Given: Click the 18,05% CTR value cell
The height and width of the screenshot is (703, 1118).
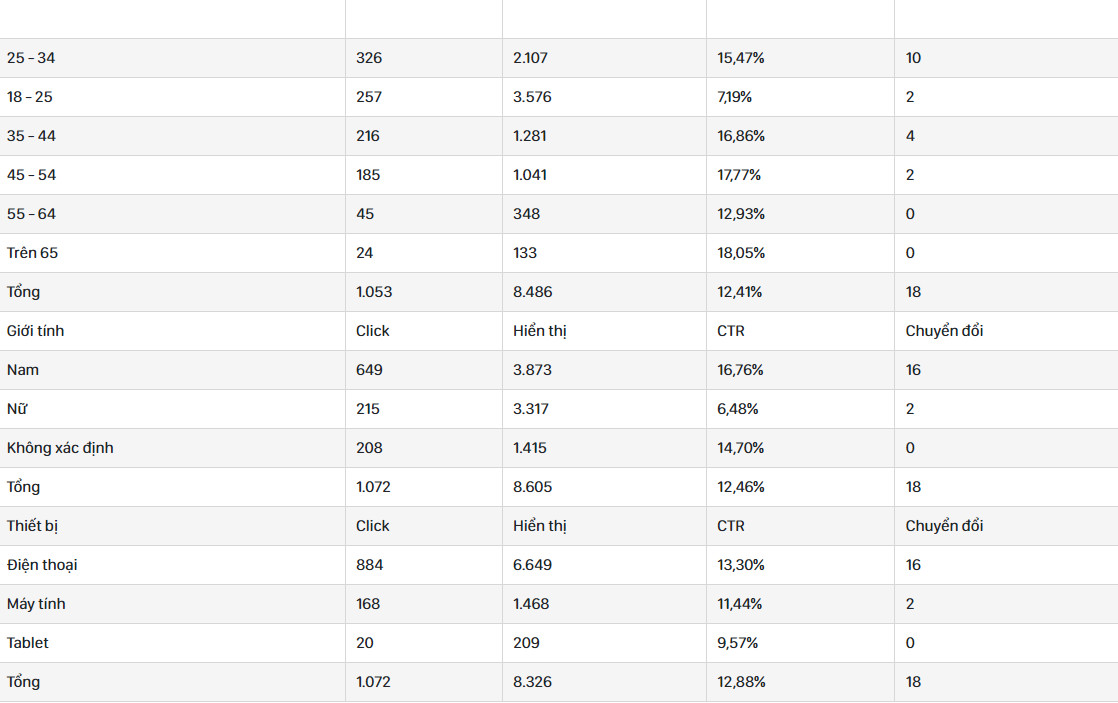Looking at the screenshot, I should [800, 253].
